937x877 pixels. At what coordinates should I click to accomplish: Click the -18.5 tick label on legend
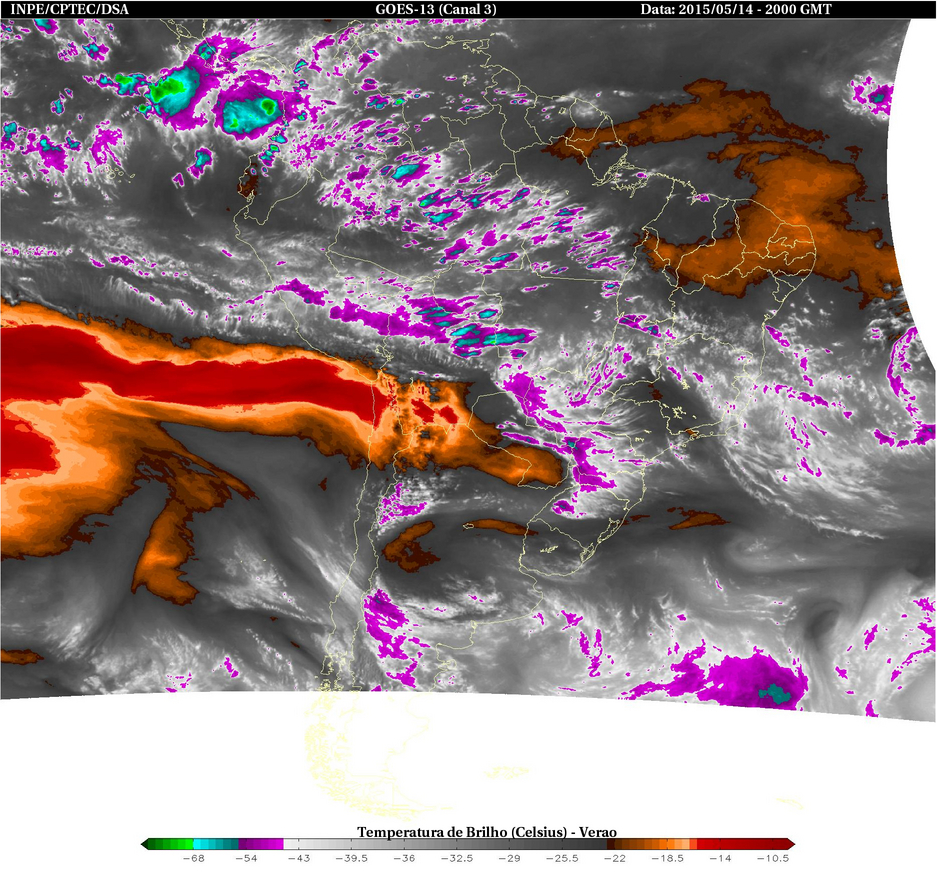(x=667, y=858)
